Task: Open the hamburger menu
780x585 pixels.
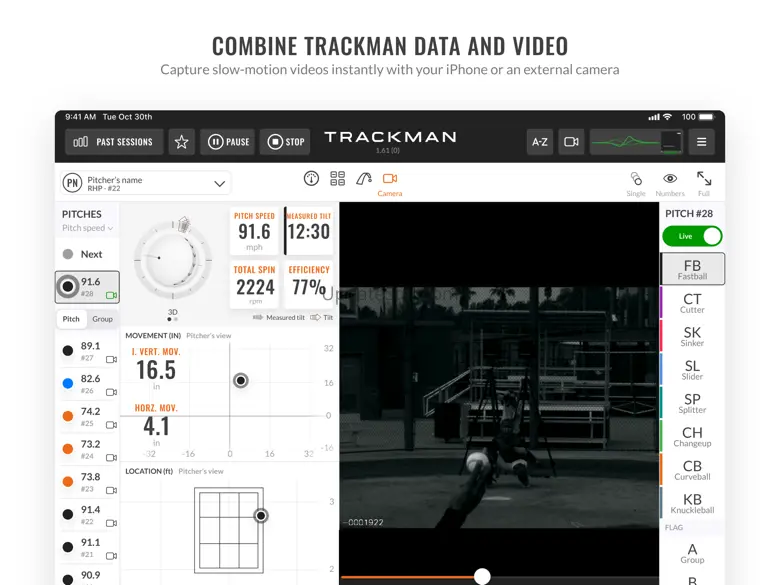Action: 701,142
